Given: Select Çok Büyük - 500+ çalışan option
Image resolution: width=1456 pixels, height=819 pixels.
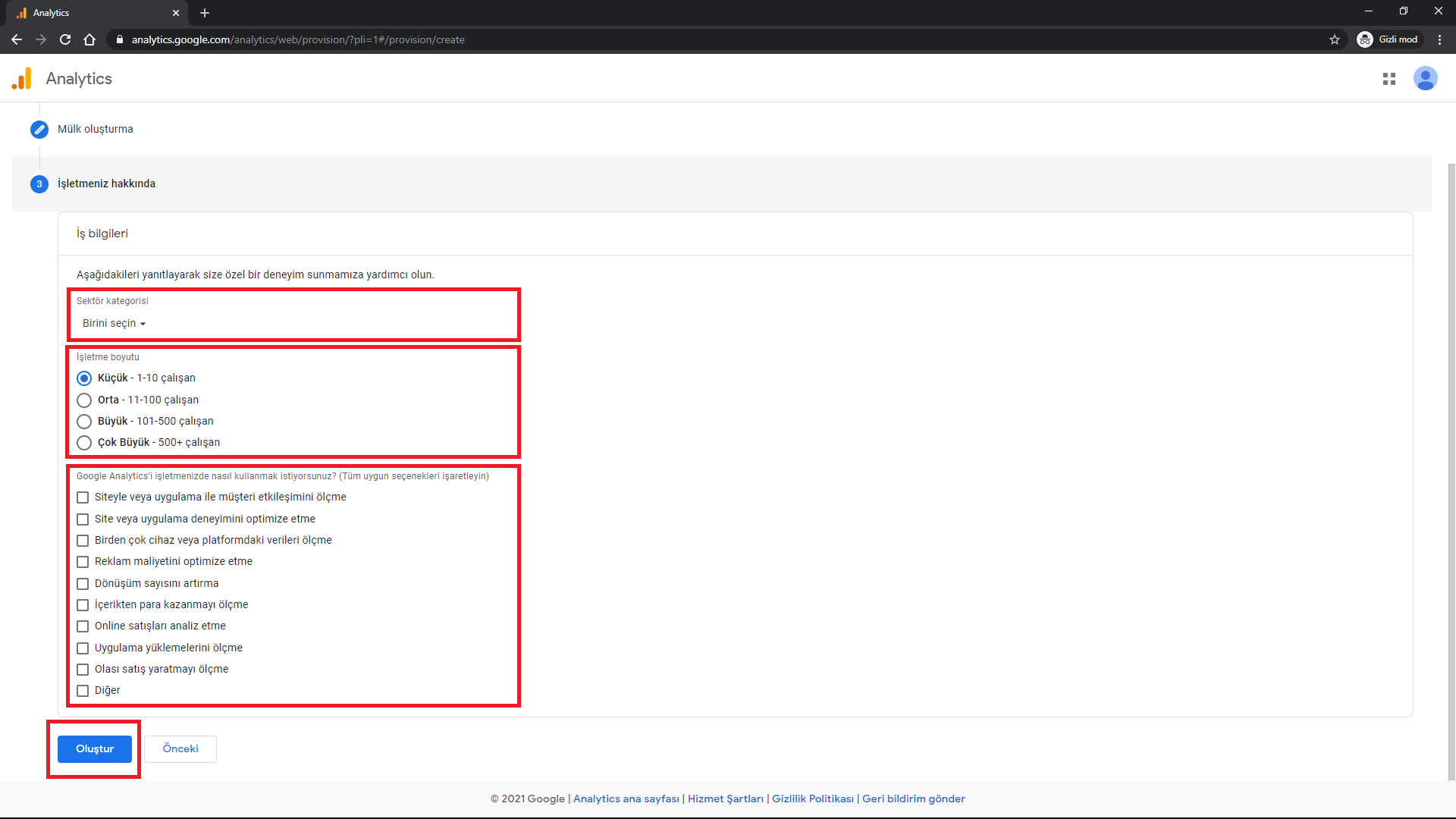Looking at the screenshot, I should [x=84, y=443].
